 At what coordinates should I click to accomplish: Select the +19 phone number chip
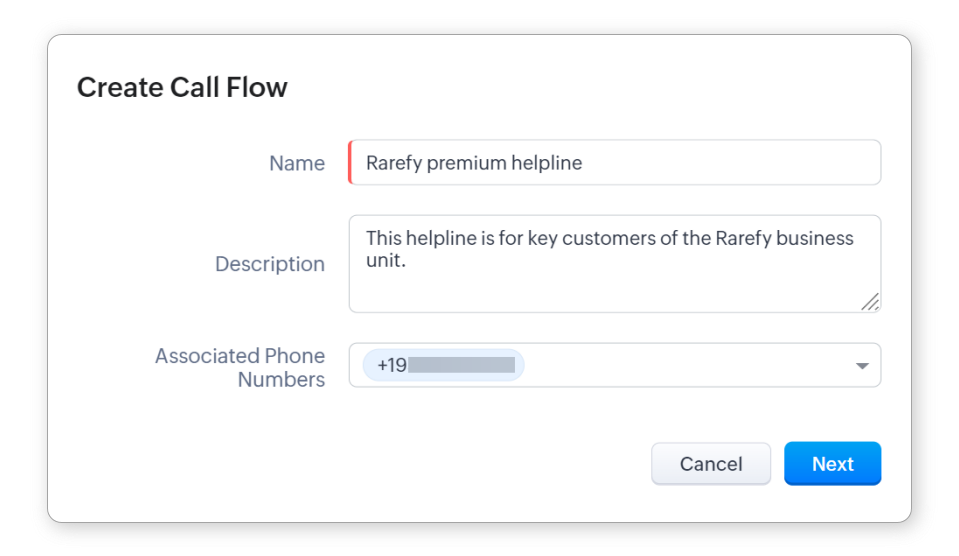point(391,366)
